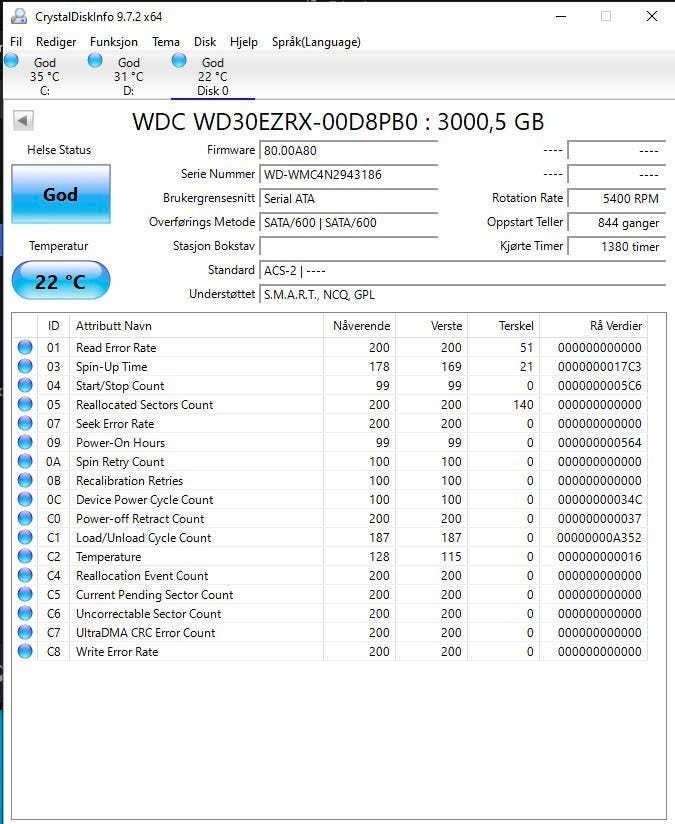
Task: Click the empty Stasjon Bokstav field
Action: 349,246
